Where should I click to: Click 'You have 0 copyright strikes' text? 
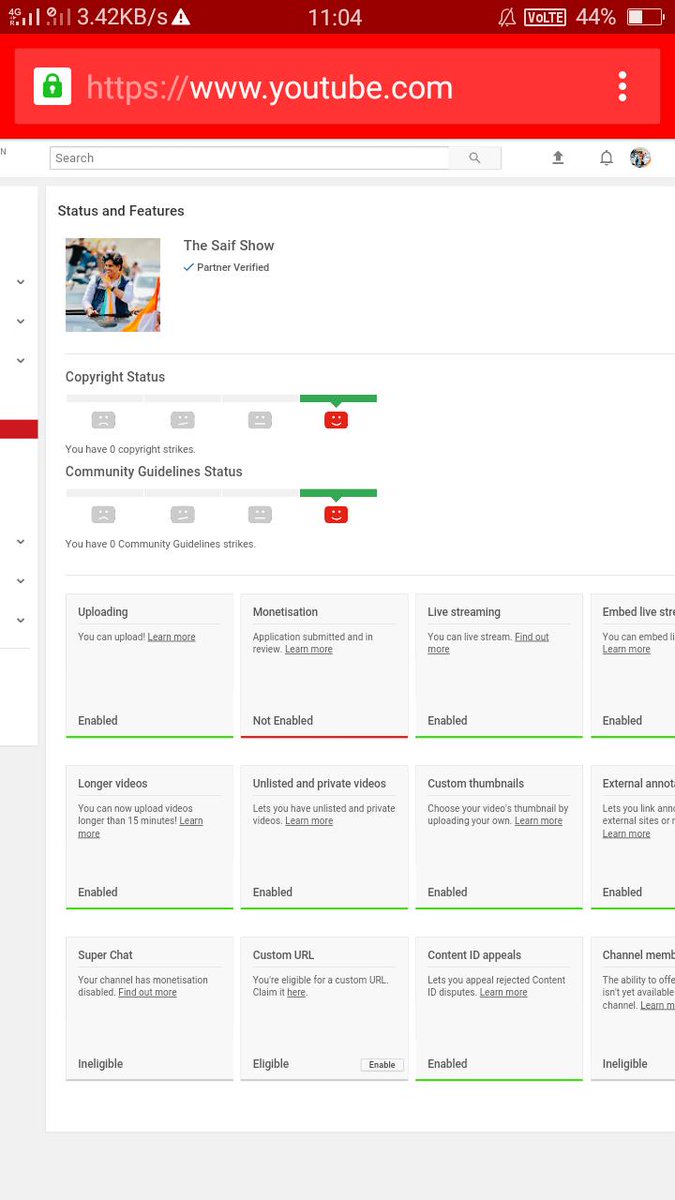click(x=130, y=449)
